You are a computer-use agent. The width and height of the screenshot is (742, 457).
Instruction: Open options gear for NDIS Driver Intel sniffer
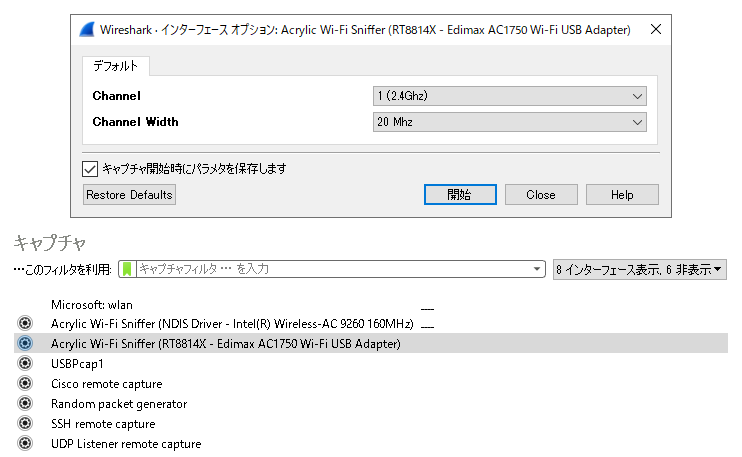pos(25,323)
